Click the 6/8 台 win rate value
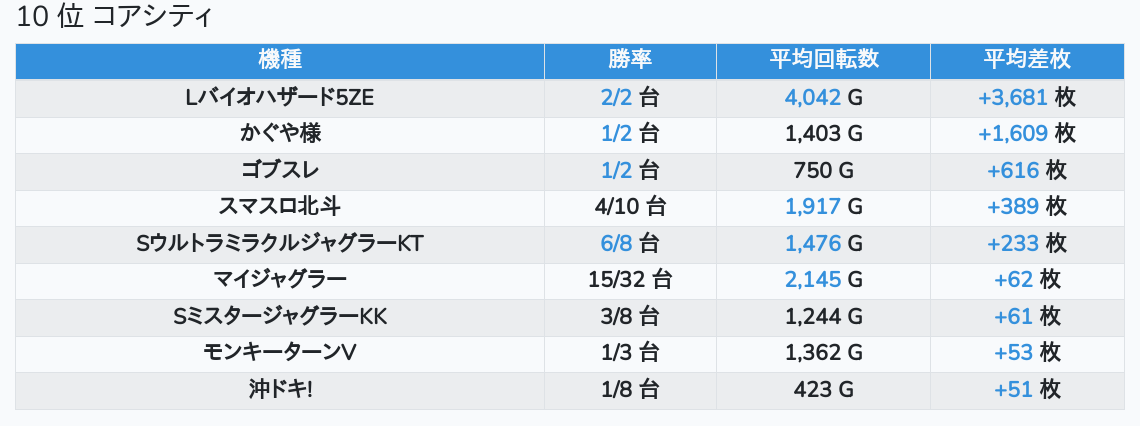1140x426 pixels. (x=630, y=243)
